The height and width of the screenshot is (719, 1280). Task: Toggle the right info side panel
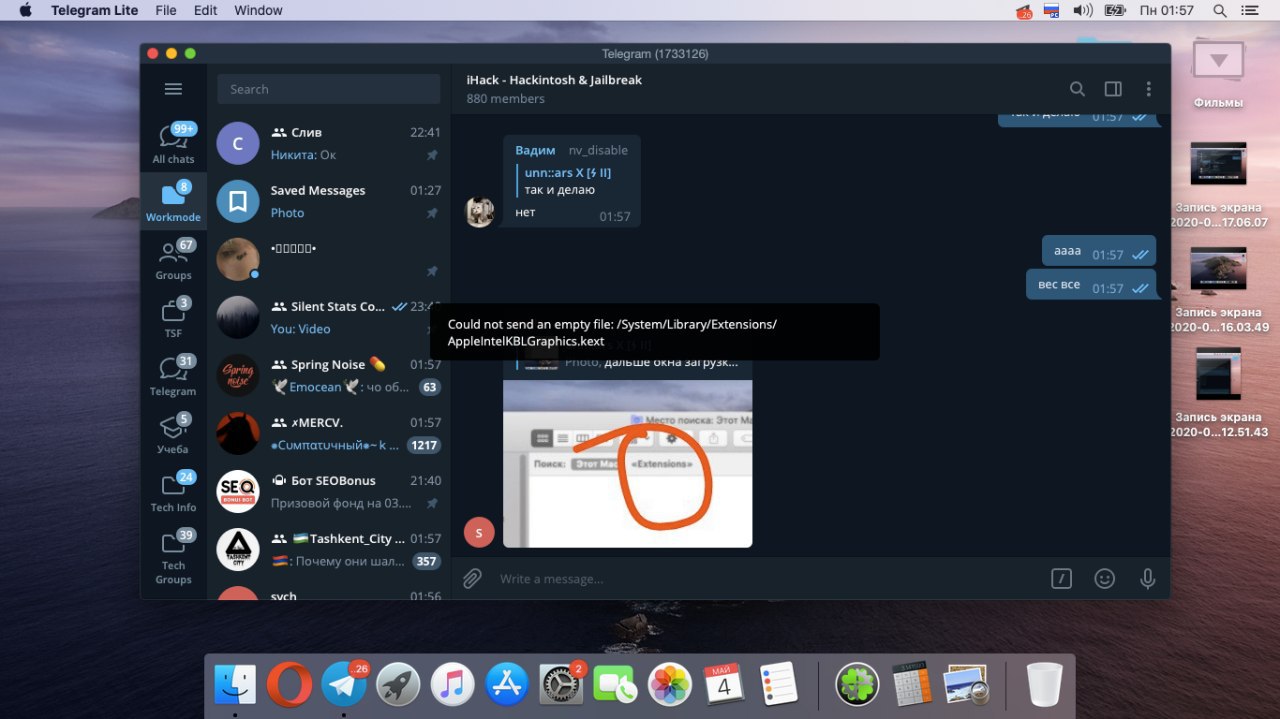point(1113,89)
